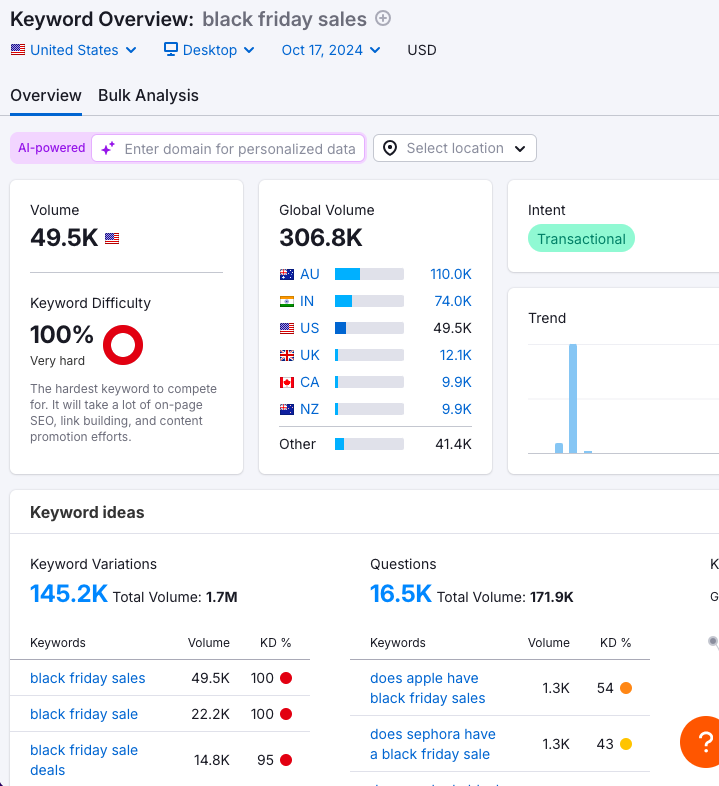719x786 pixels.
Task: Click the 'black friday sale deals' keyword link
Action: click(84, 760)
